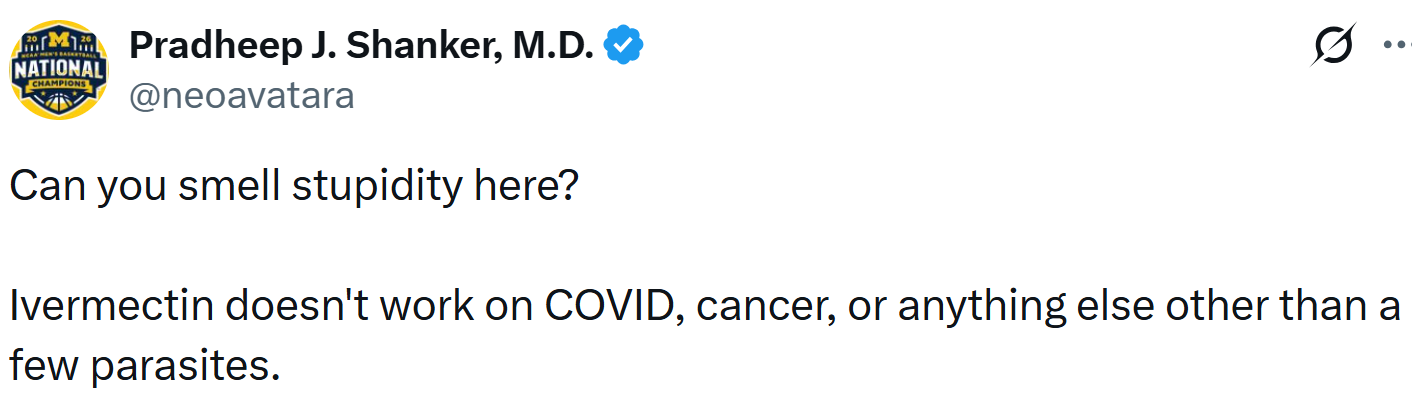Screen dimensions: 1412x407
Task: Click the @neoavatara handle
Action: click(241, 96)
